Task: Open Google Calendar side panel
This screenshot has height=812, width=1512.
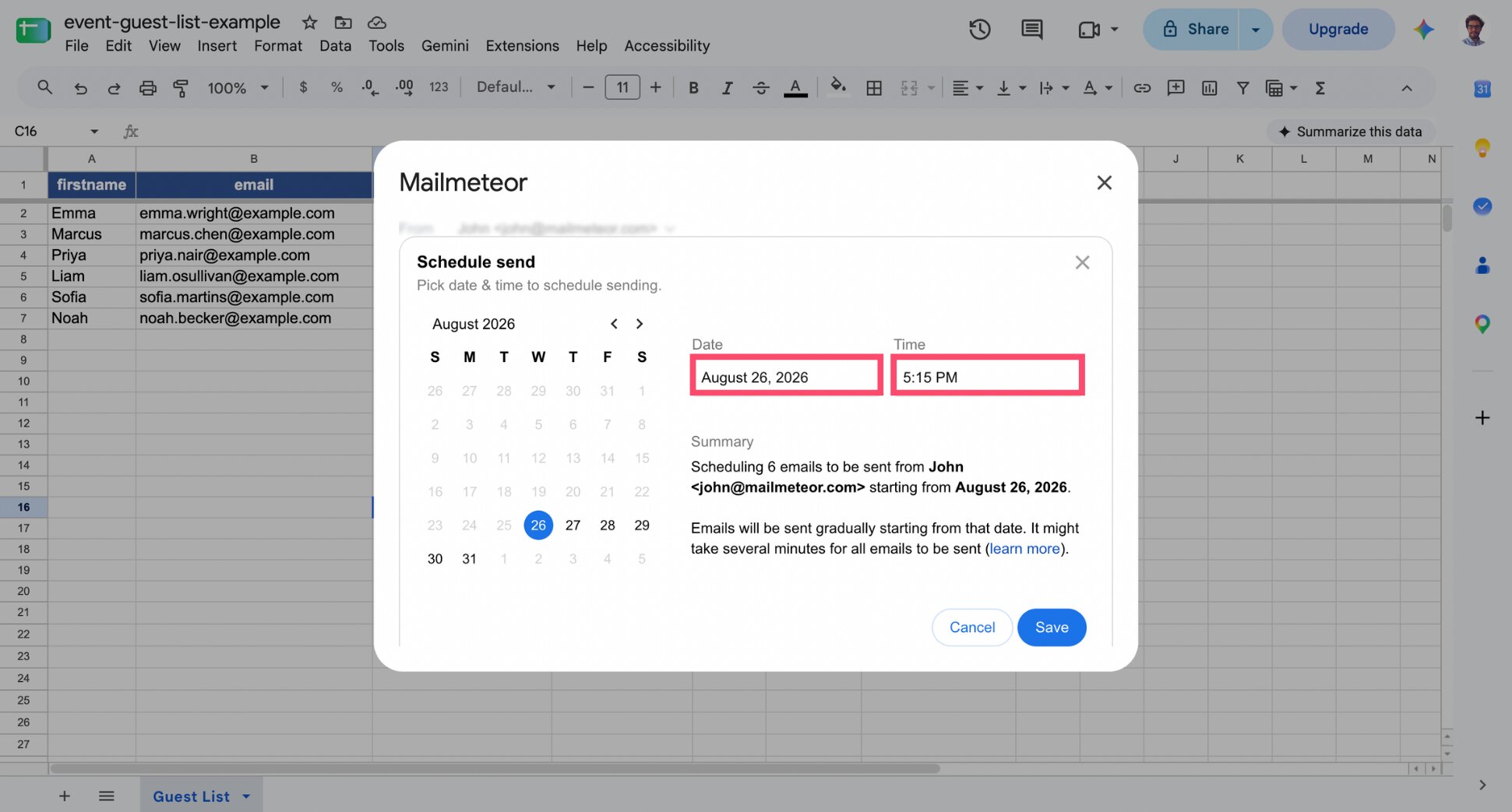Action: point(1482,89)
